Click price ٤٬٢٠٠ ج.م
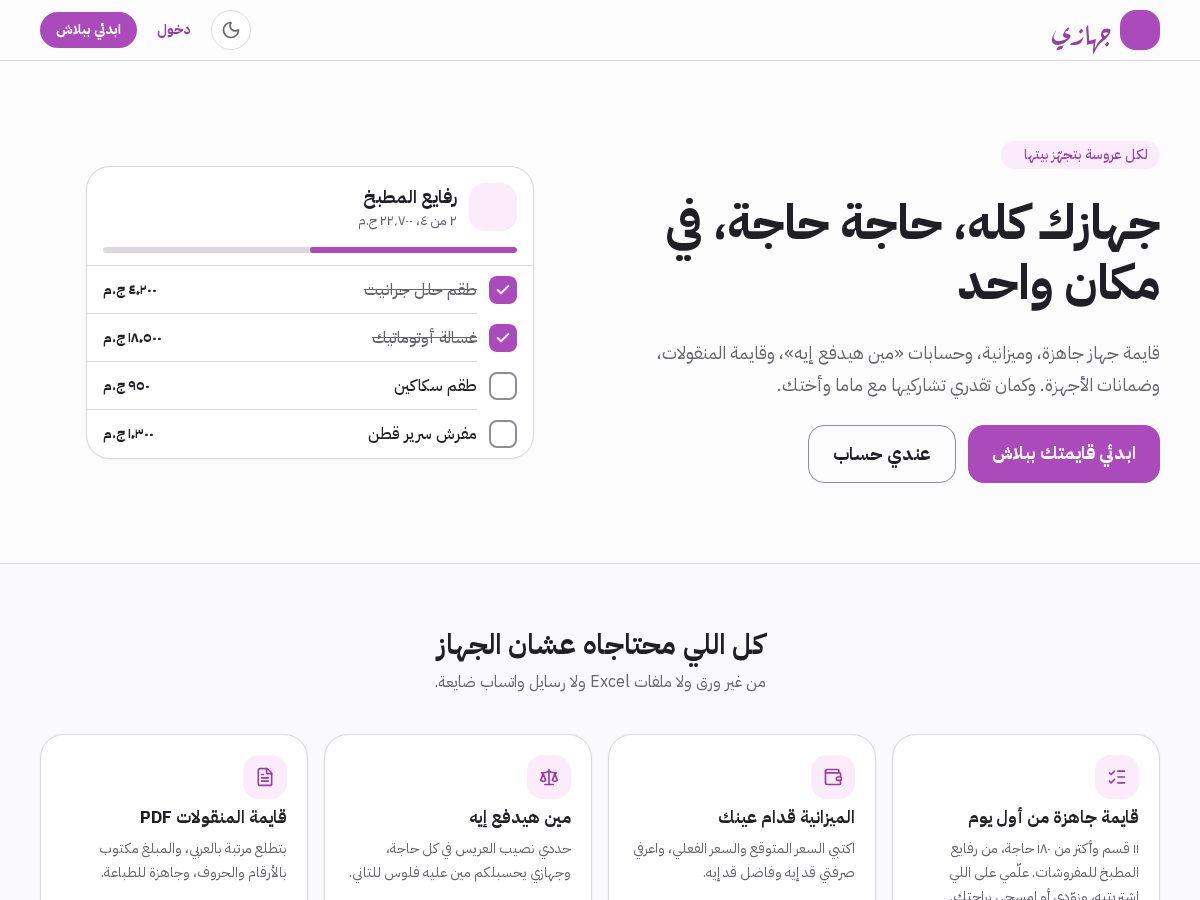Viewport: 1200px width, 900px height. click(130, 290)
